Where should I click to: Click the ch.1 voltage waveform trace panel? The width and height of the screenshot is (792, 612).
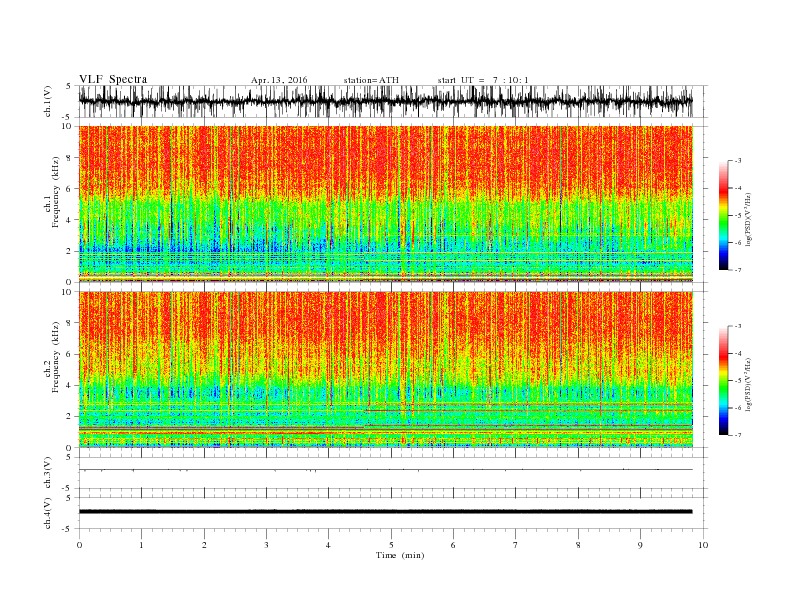393,101
